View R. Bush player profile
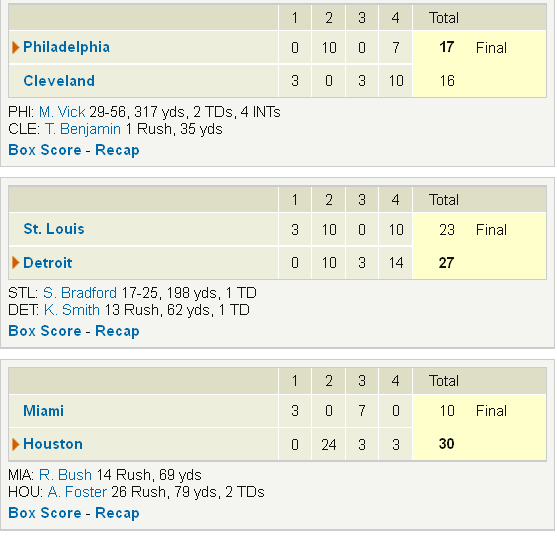 coord(65,475)
